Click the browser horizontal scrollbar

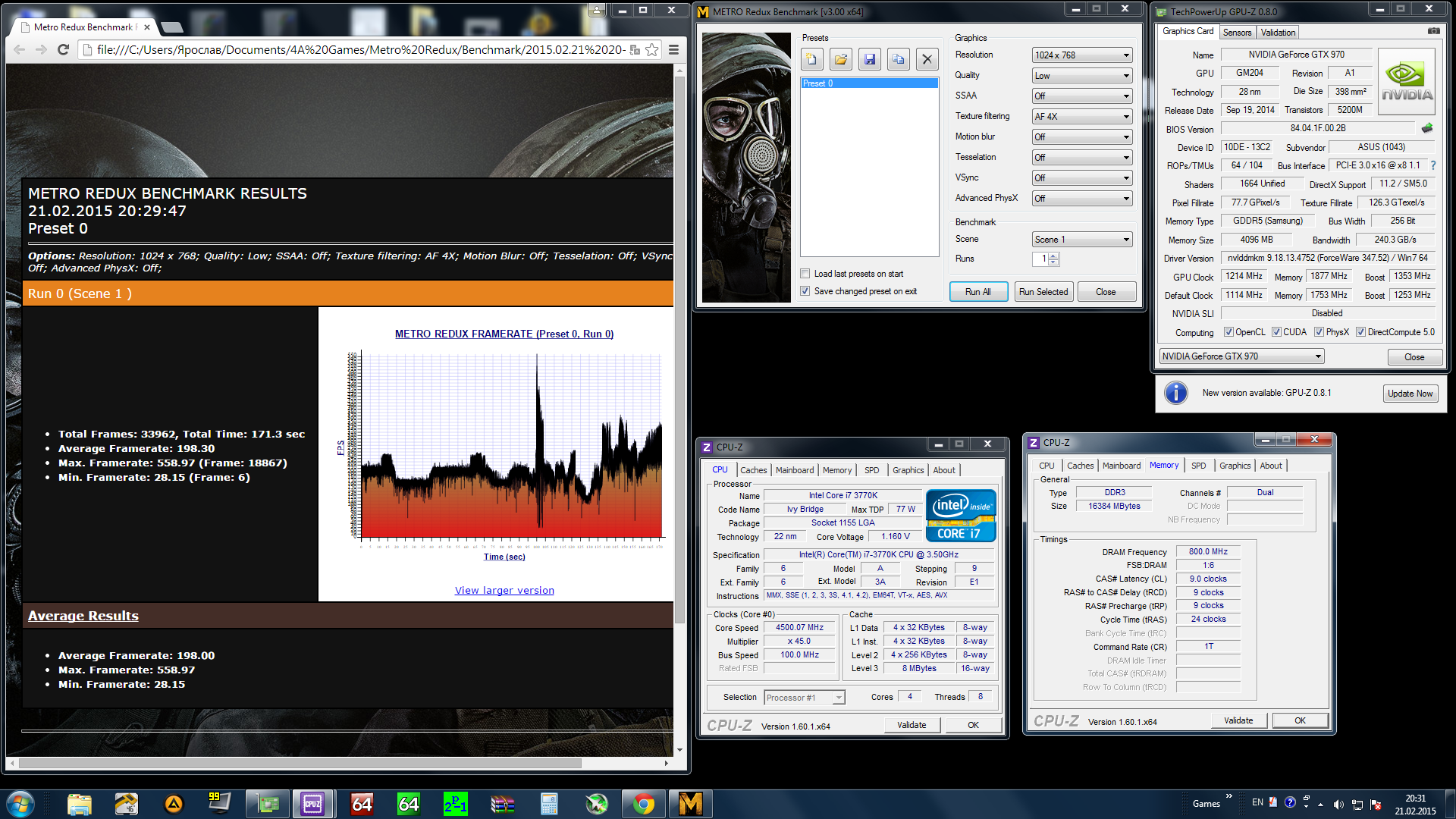click(303, 764)
